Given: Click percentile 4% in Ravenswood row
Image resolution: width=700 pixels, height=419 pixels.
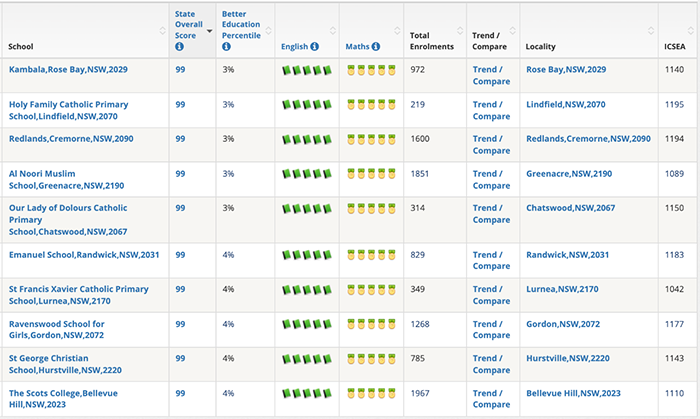Looking at the screenshot, I should [228, 324].
